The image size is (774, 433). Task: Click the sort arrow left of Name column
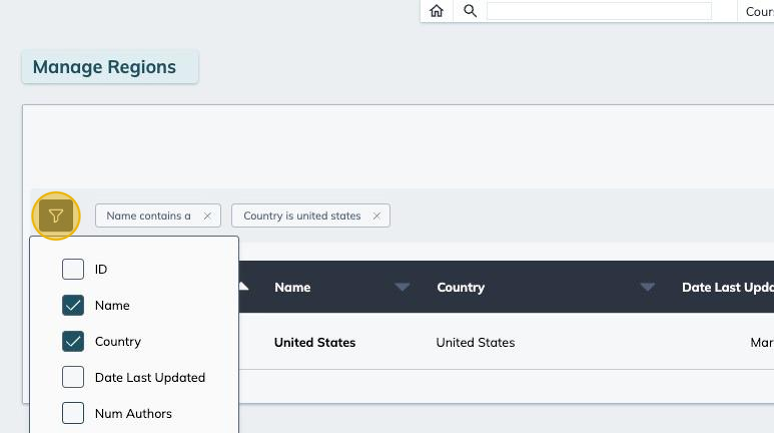pyautogui.click(x=244, y=286)
